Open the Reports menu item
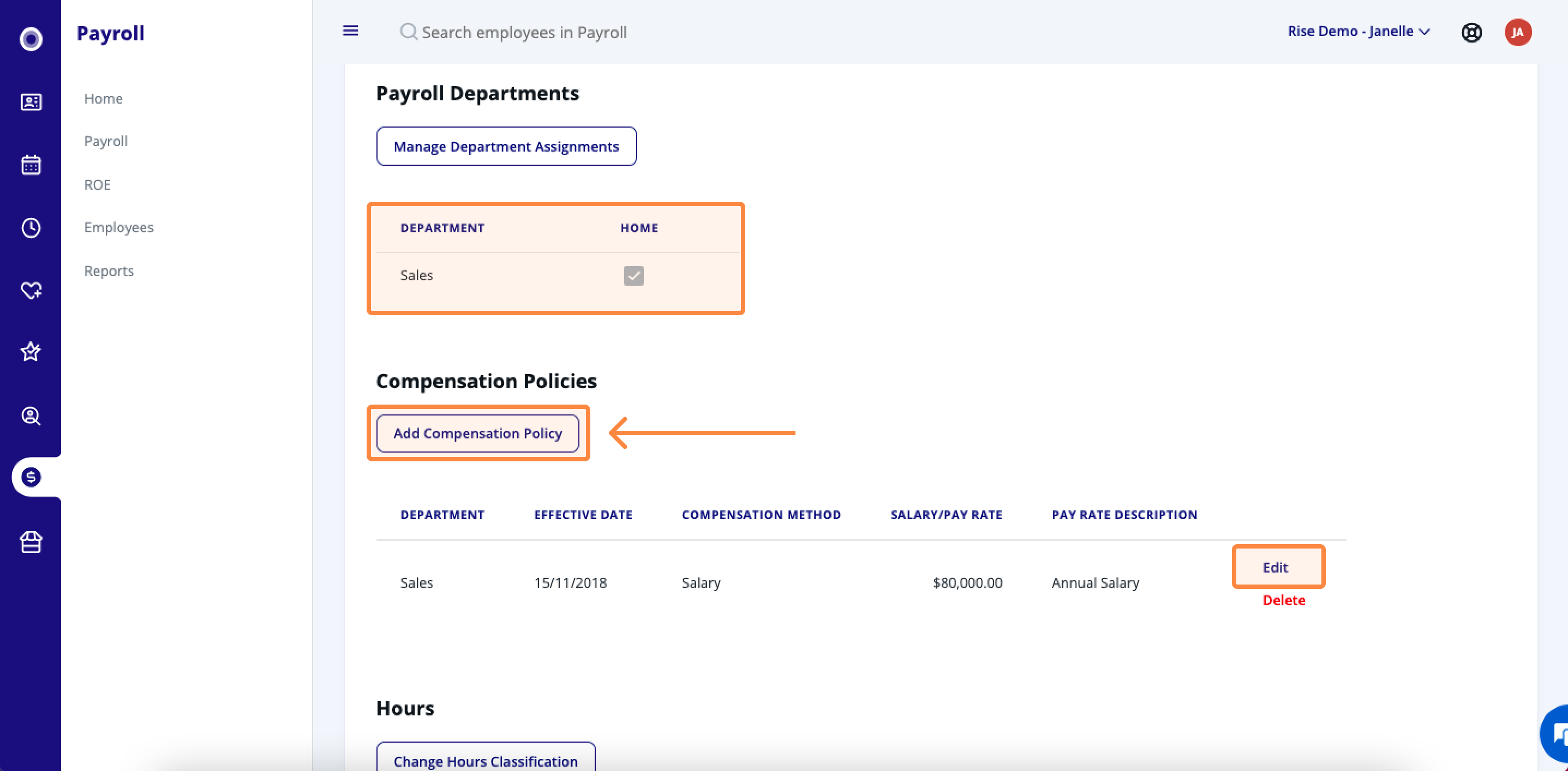Screen dimensions: 1568x771 (x=109, y=271)
